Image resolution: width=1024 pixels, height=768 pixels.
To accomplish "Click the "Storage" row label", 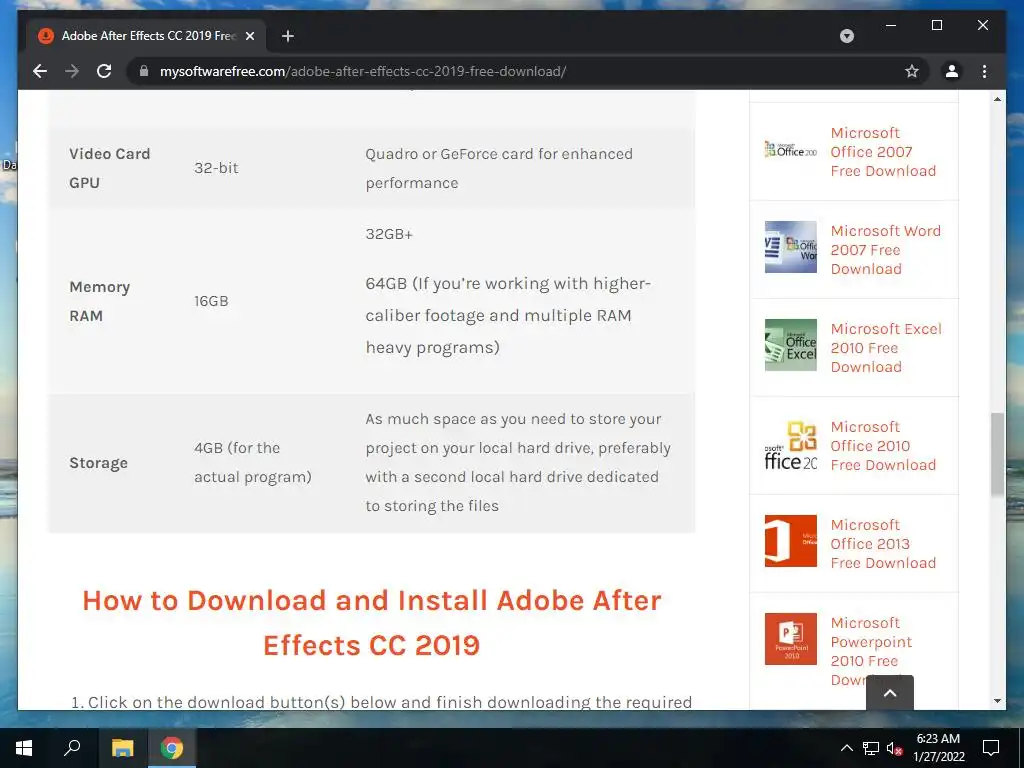I will (99, 463).
